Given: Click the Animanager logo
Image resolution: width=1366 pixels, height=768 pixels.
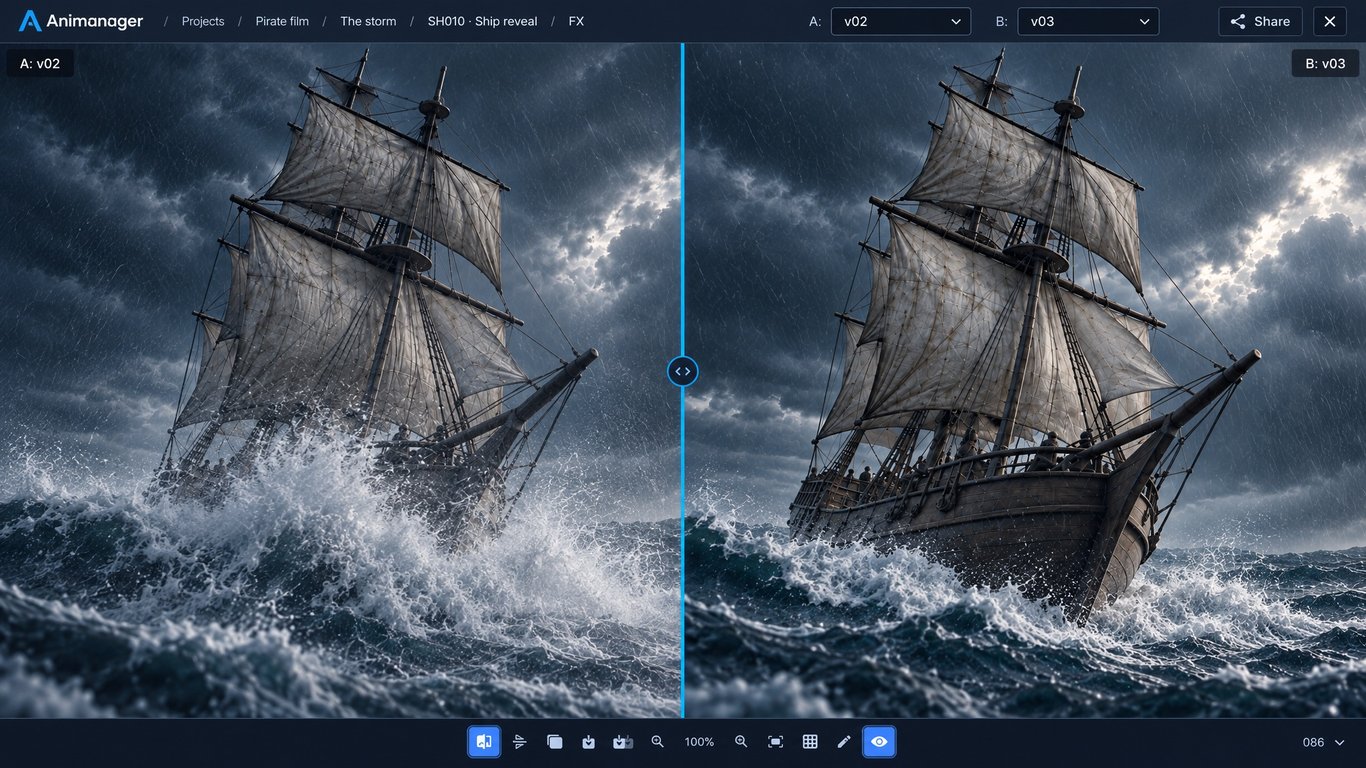Looking at the screenshot, I should pos(81,21).
